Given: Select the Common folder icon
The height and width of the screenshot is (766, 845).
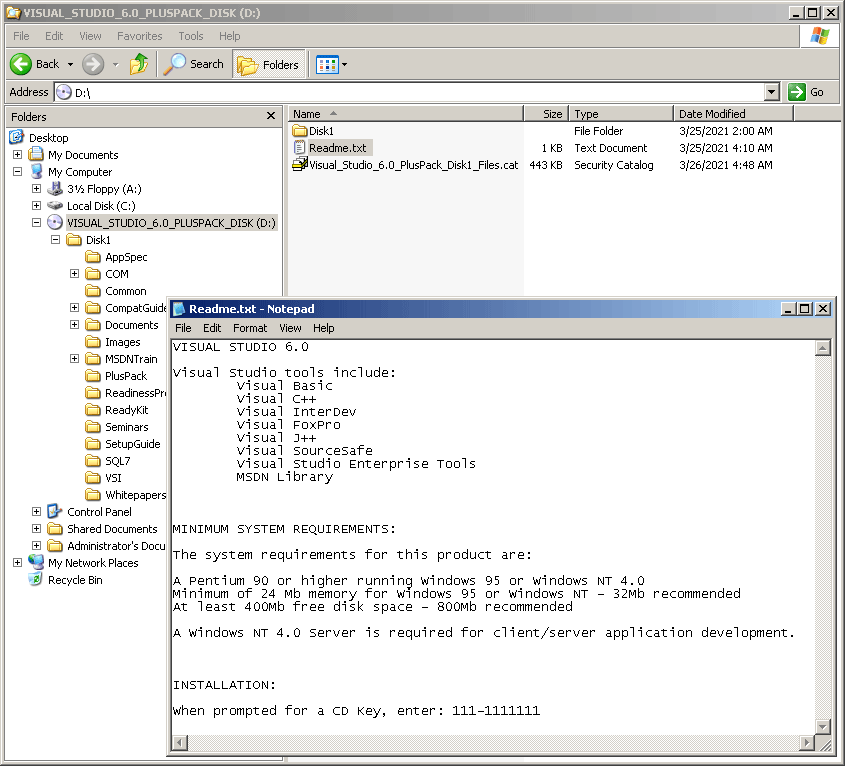Looking at the screenshot, I should 93,291.
